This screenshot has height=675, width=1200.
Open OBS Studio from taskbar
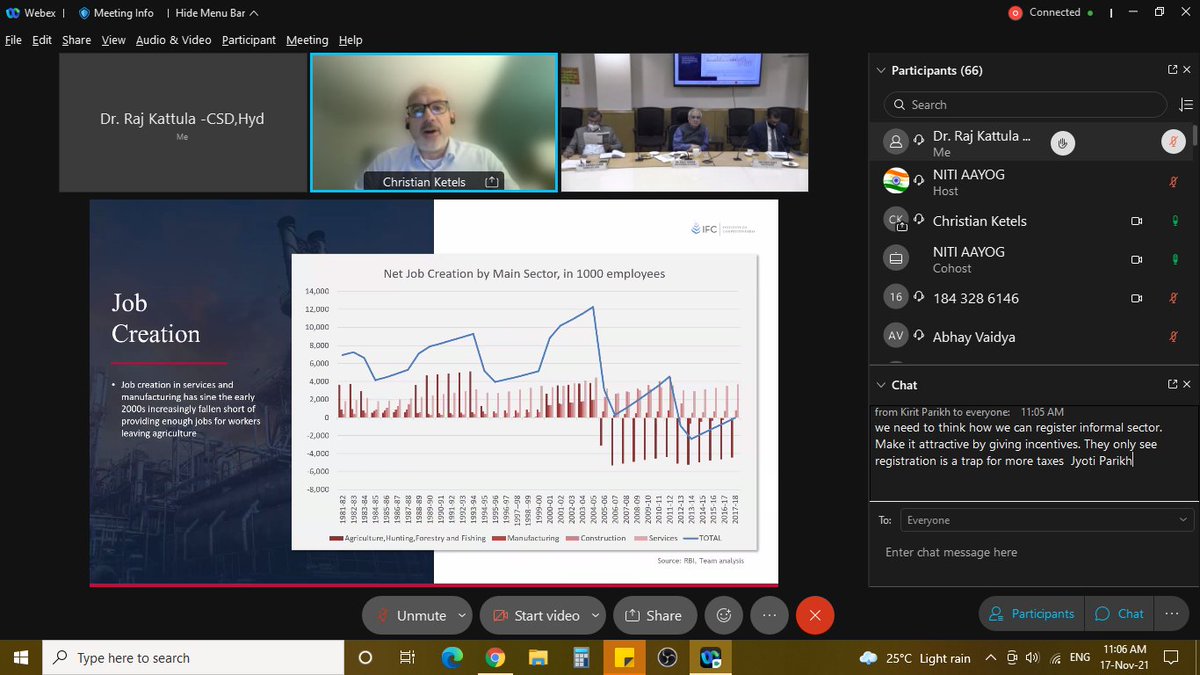coord(668,657)
